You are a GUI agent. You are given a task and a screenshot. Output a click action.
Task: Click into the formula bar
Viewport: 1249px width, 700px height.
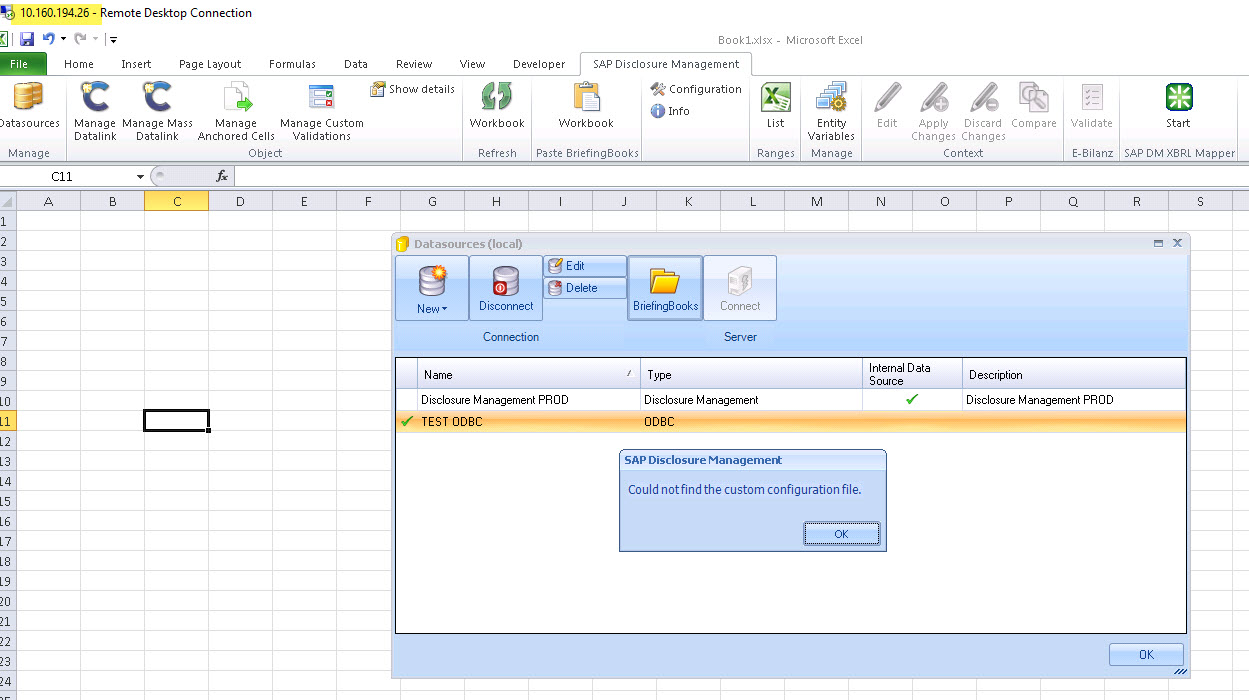740,176
